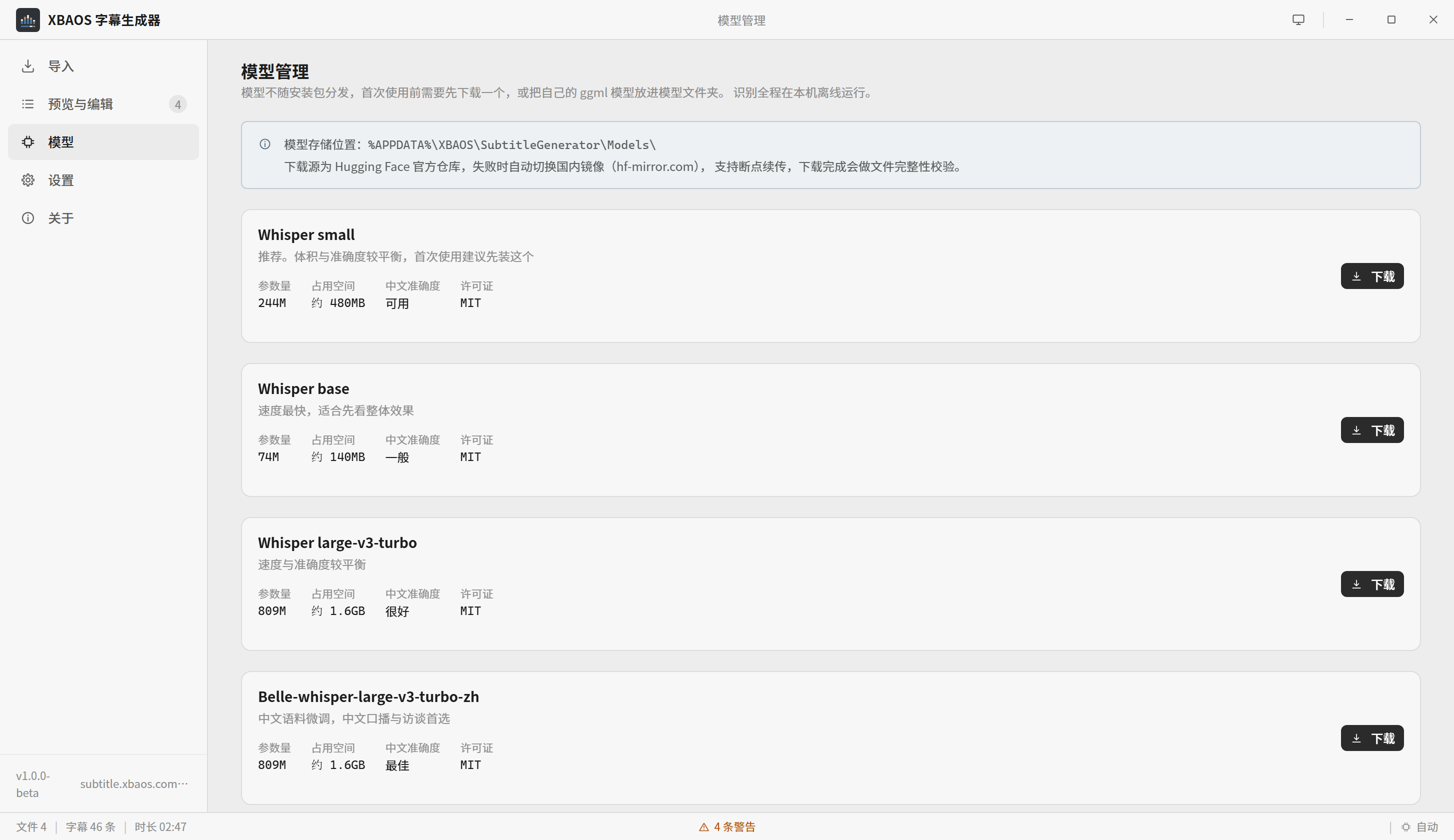Image resolution: width=1454 pixels, height=840 pixels.
Task: Click the Belle-whisper-large-v3-turbo-zh title
Action: coord(368,697)
